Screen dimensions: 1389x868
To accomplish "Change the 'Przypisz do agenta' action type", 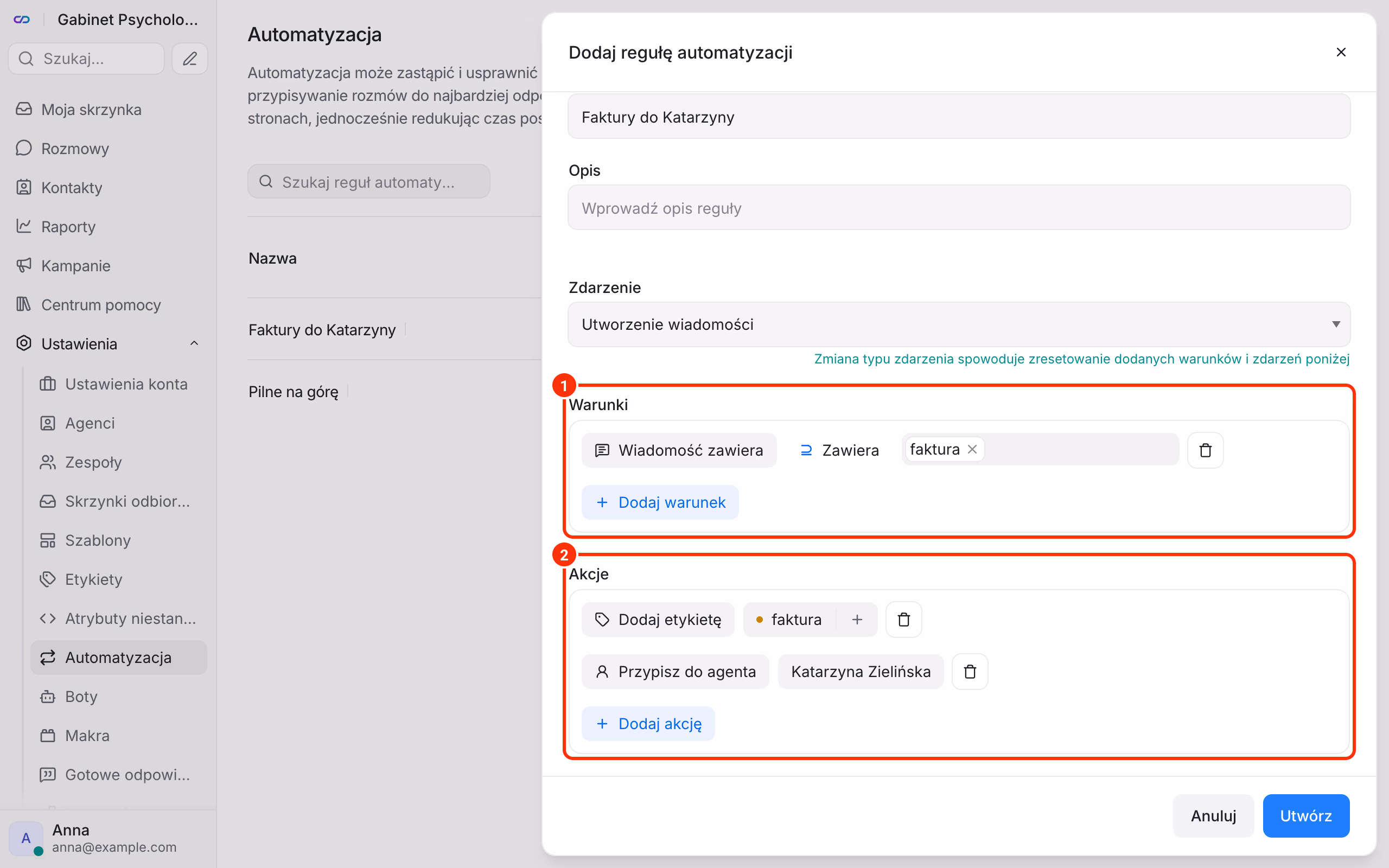I will tap(675, 672).
